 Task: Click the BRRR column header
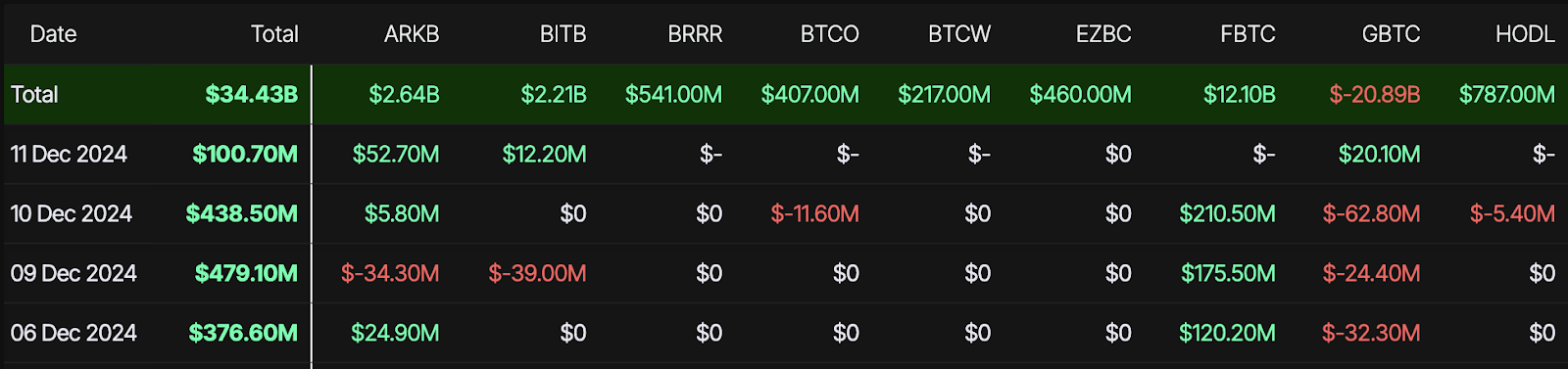pyautogui.click(x=695, y=34)
